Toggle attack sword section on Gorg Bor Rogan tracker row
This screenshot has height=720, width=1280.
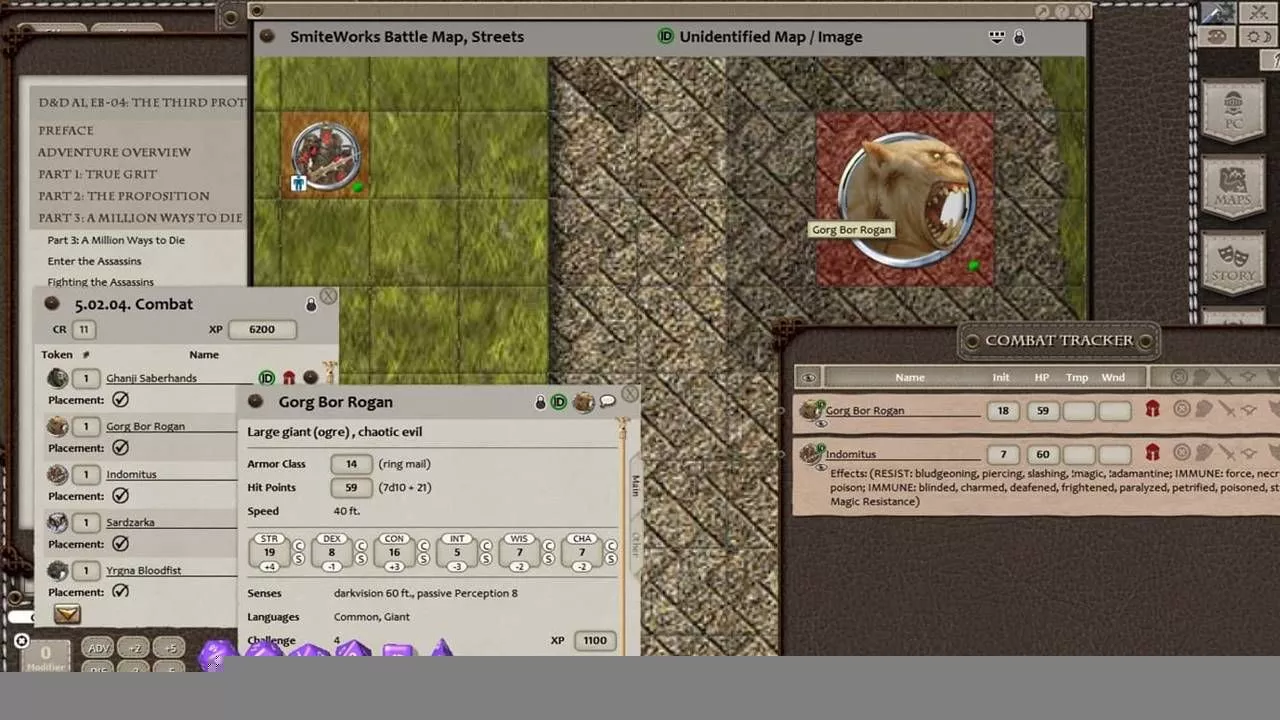pyautogui.click(x=1226, y=409)
